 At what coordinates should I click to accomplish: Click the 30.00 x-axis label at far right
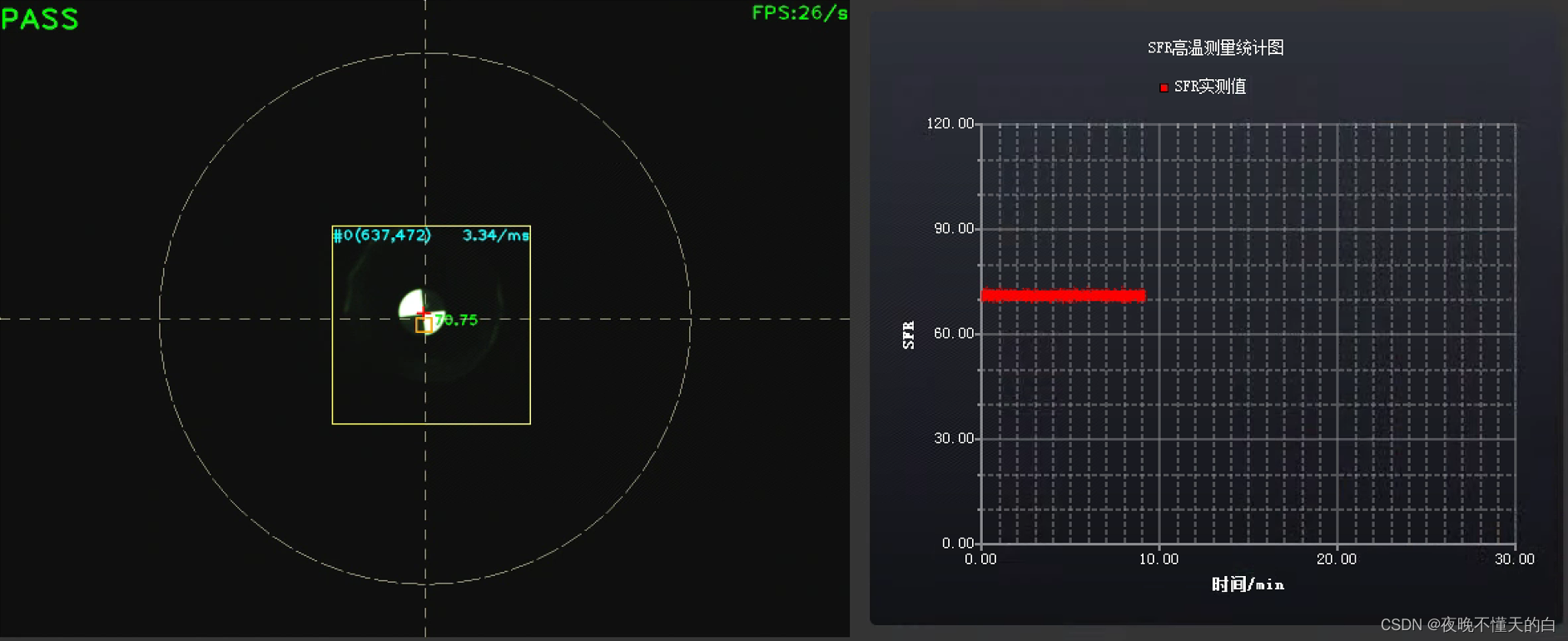(x=1515, y=559)
